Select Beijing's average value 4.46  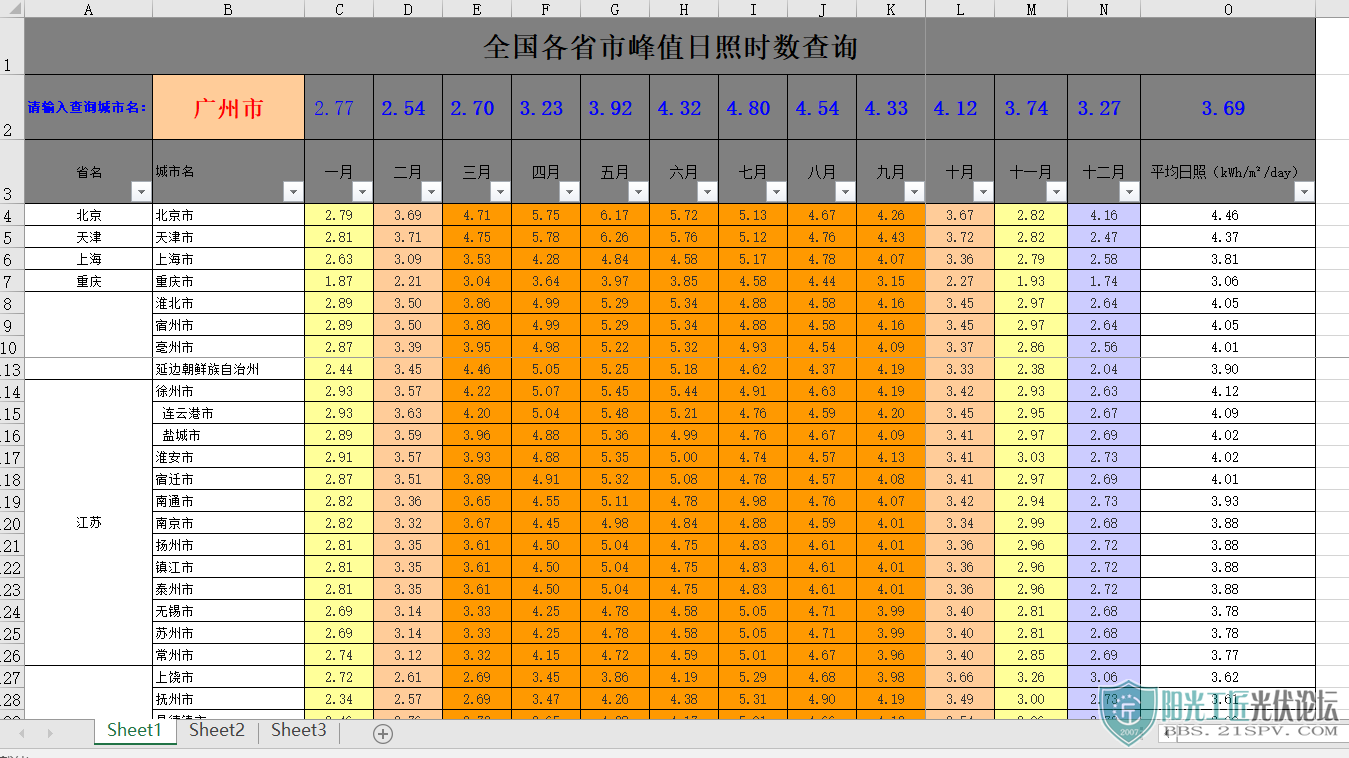click(x=1228, y=215)
